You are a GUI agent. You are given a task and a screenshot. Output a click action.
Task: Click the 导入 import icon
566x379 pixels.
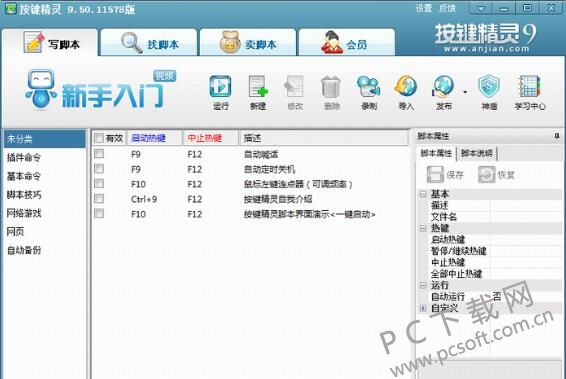point(406,86)
